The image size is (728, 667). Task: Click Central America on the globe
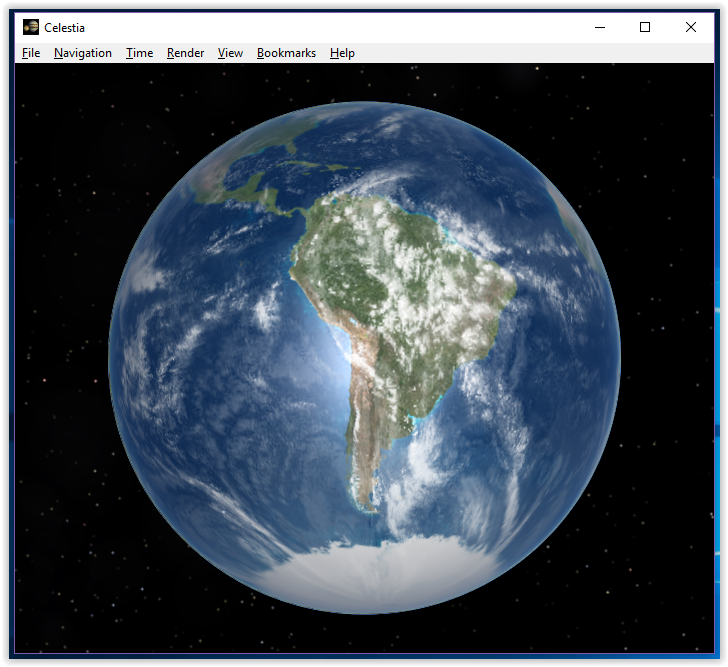point(250,193)
